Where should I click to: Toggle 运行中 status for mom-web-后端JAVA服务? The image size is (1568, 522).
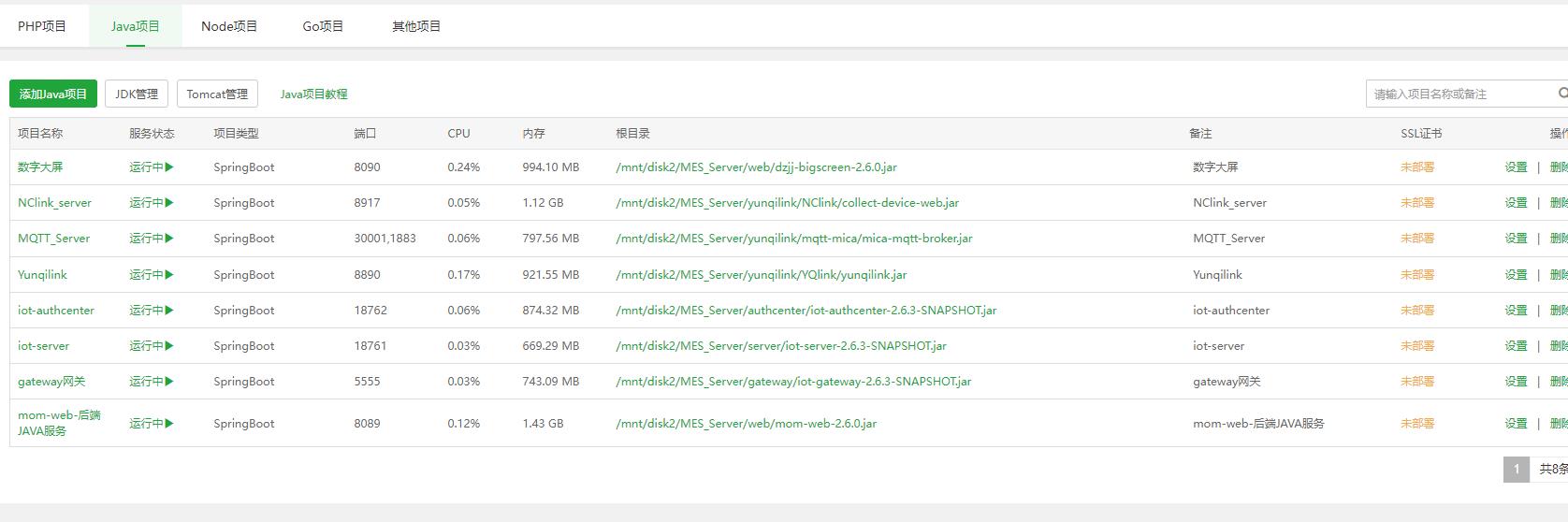[x=152, y=423]
